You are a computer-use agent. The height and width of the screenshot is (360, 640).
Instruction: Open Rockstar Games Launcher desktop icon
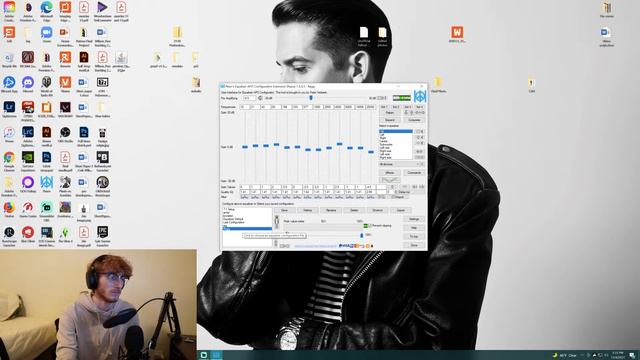coord(9,235)
